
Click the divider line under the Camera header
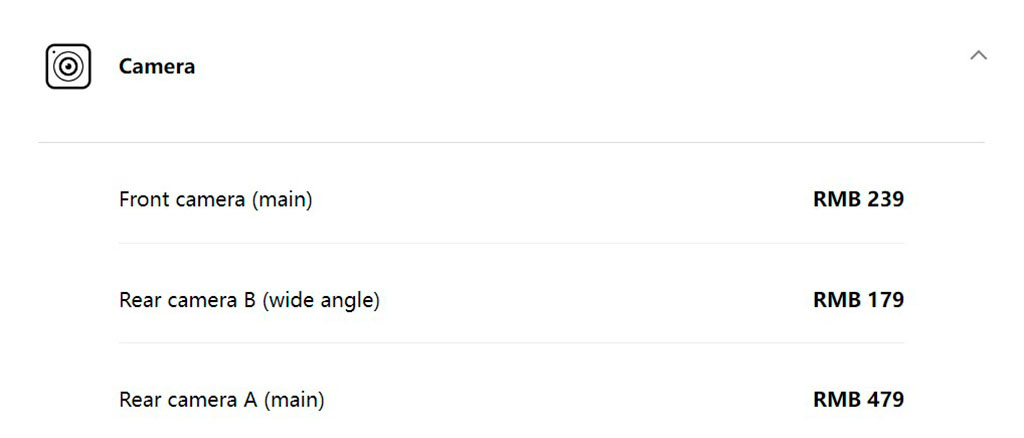[511, 142]
